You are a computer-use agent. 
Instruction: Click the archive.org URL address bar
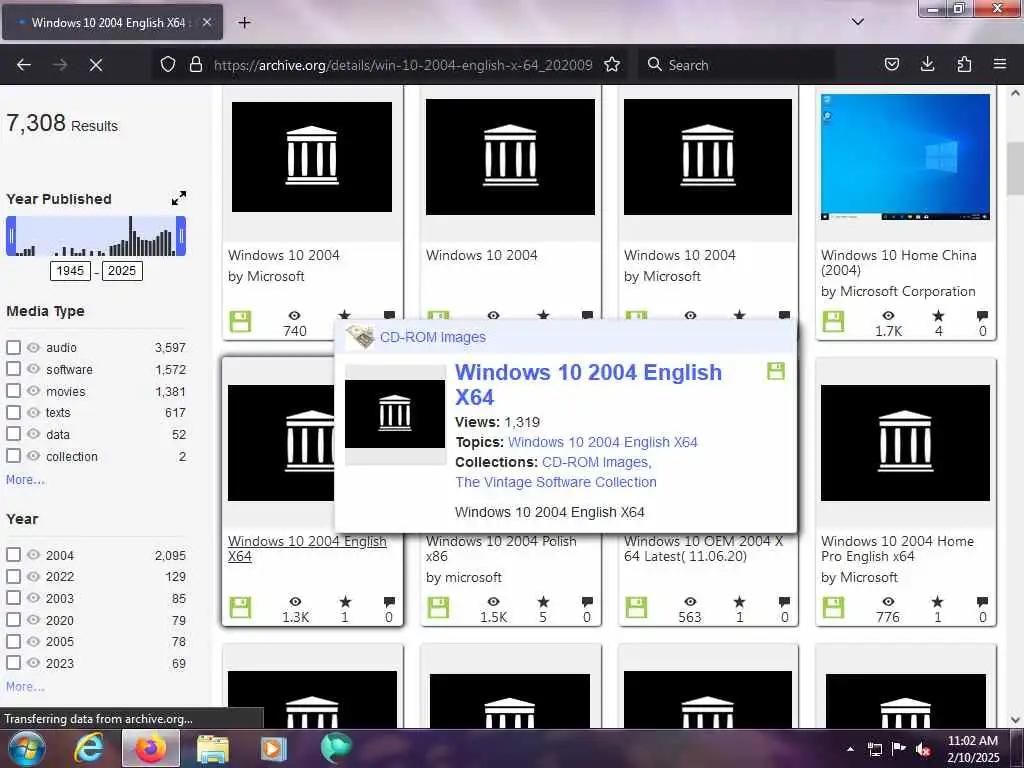403,65
